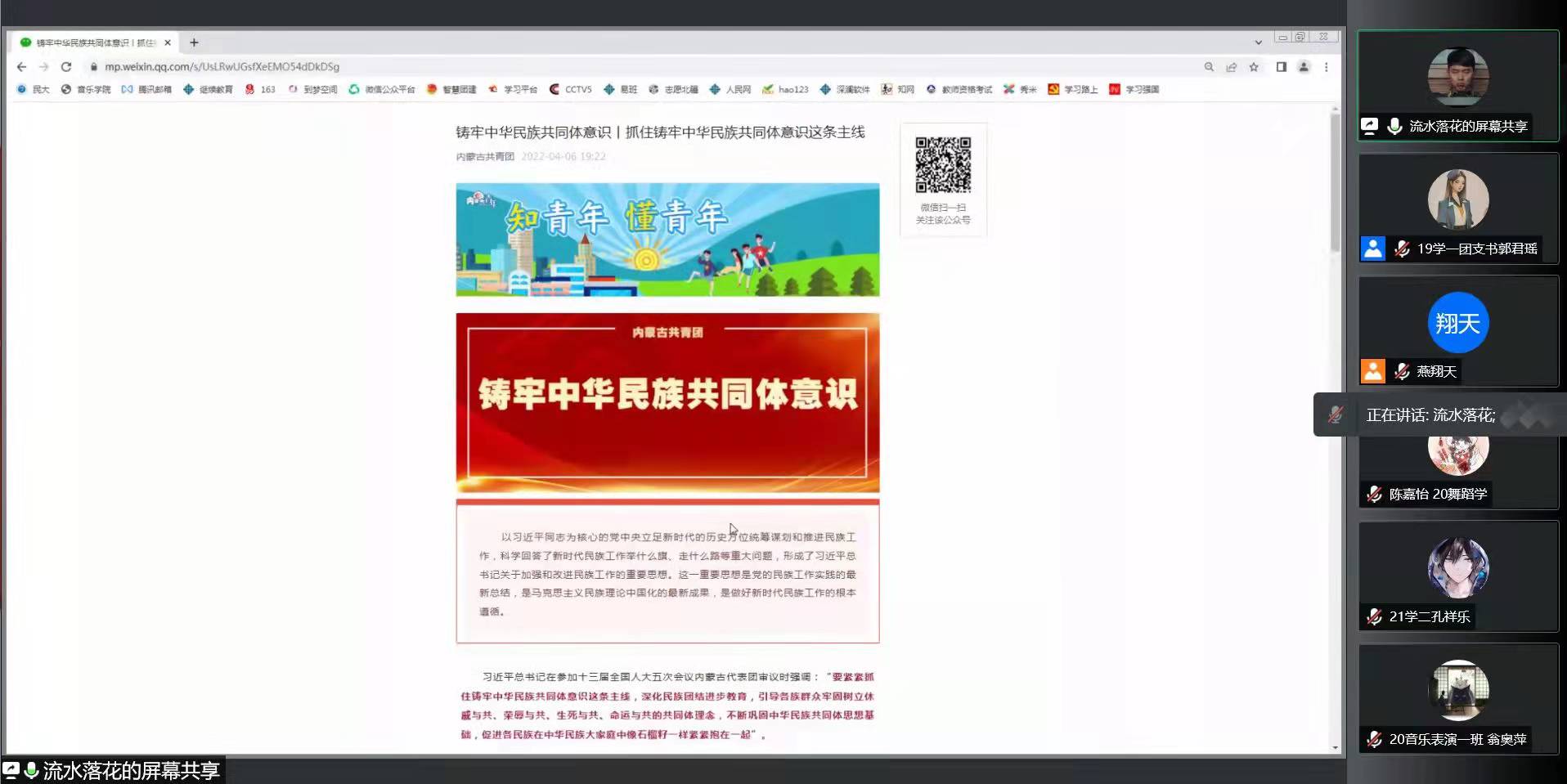The image size is (1567, 784).
Task: Expand the tab search chevron
Action: [x=1258, y=42]
